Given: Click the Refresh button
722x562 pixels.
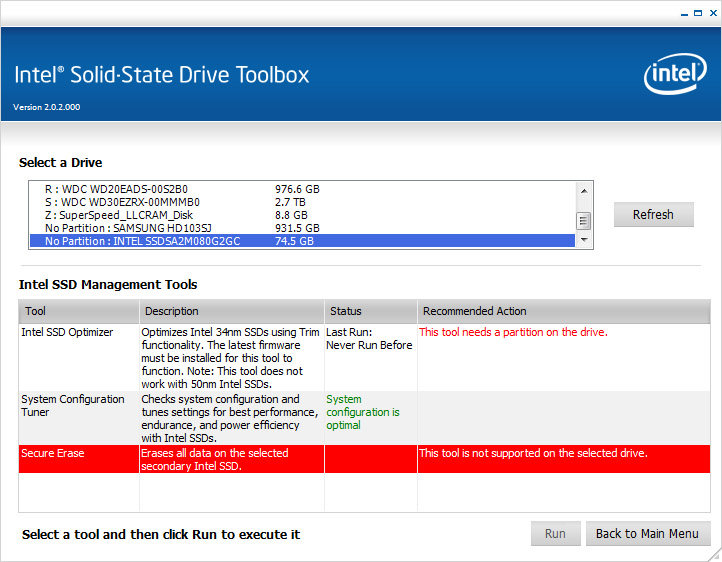Looking at the screenshot, I should 653,214.
